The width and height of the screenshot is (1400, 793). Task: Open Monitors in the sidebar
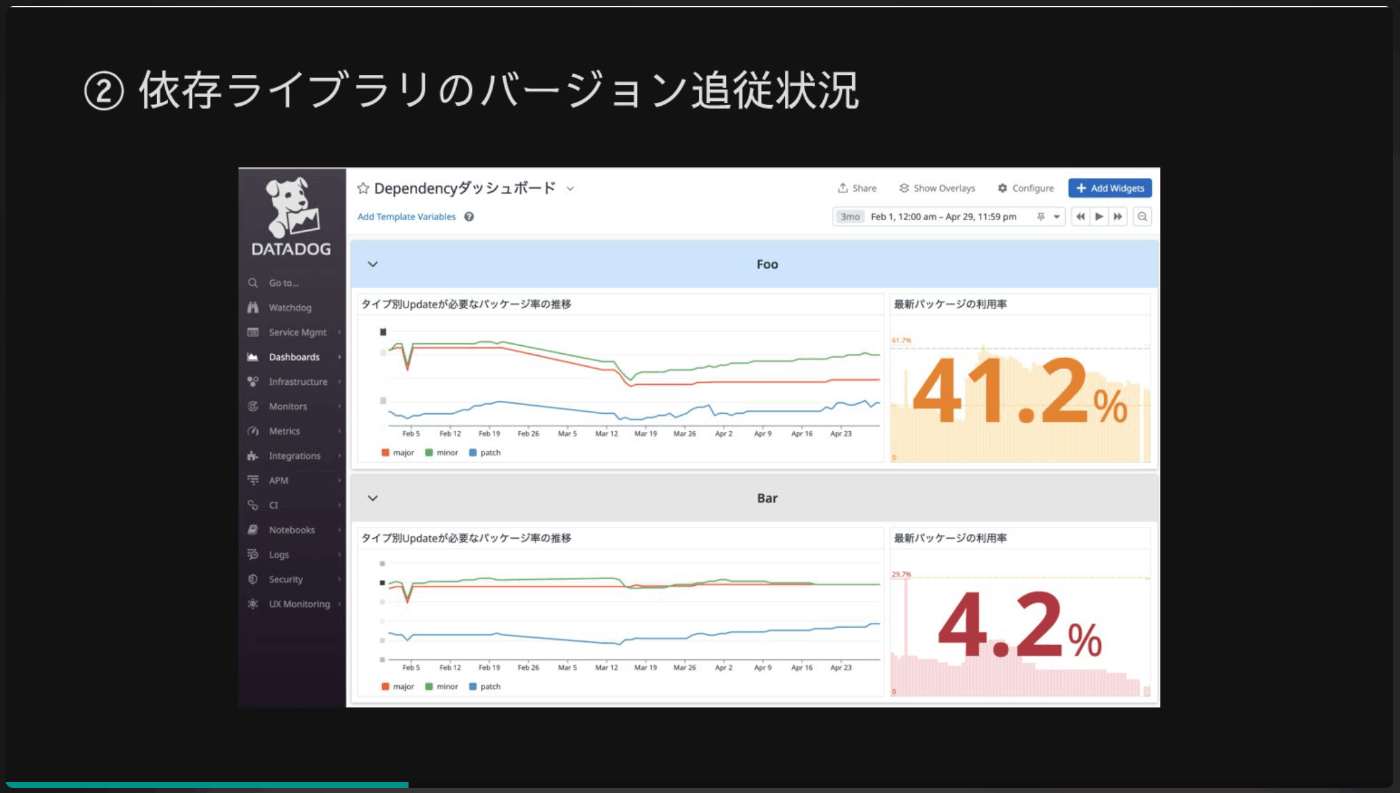pyautogui.click(x=287, y=407)
